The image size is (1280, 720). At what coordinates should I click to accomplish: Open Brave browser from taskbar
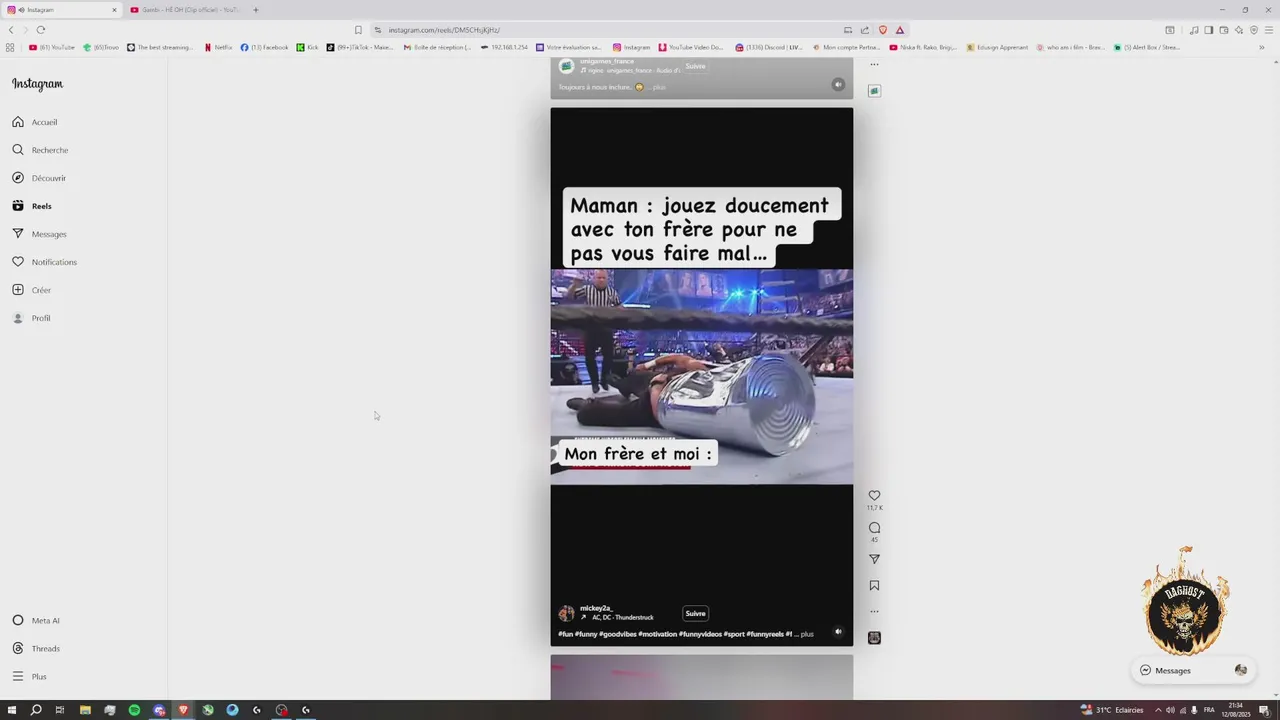[183, 710]
